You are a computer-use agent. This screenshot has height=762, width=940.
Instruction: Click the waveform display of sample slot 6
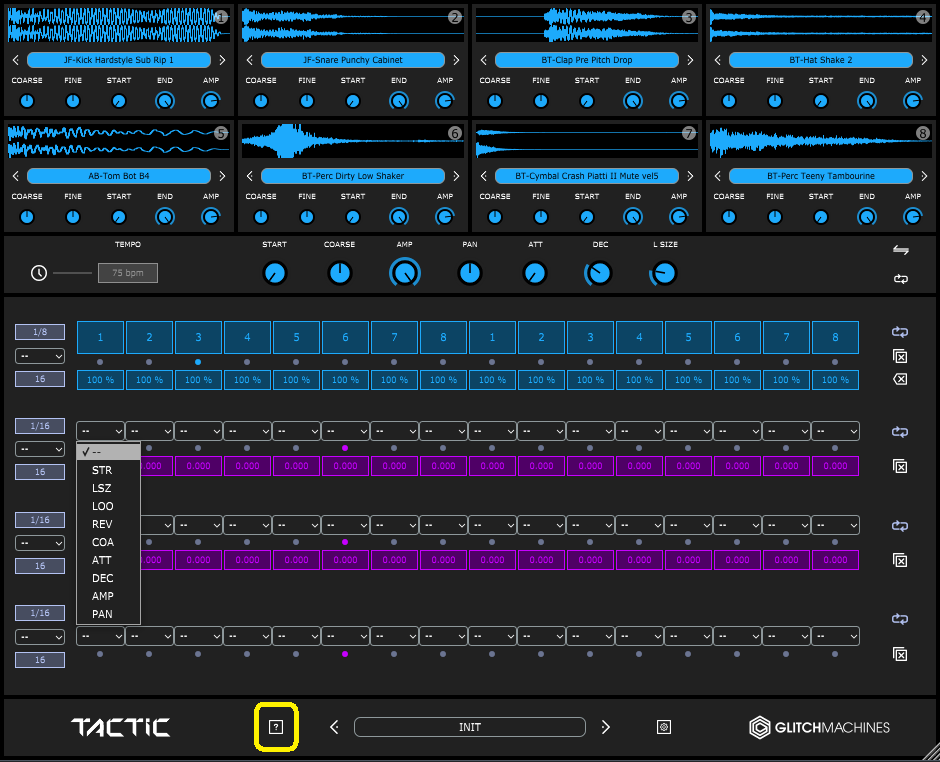click(x=352, y=141)
